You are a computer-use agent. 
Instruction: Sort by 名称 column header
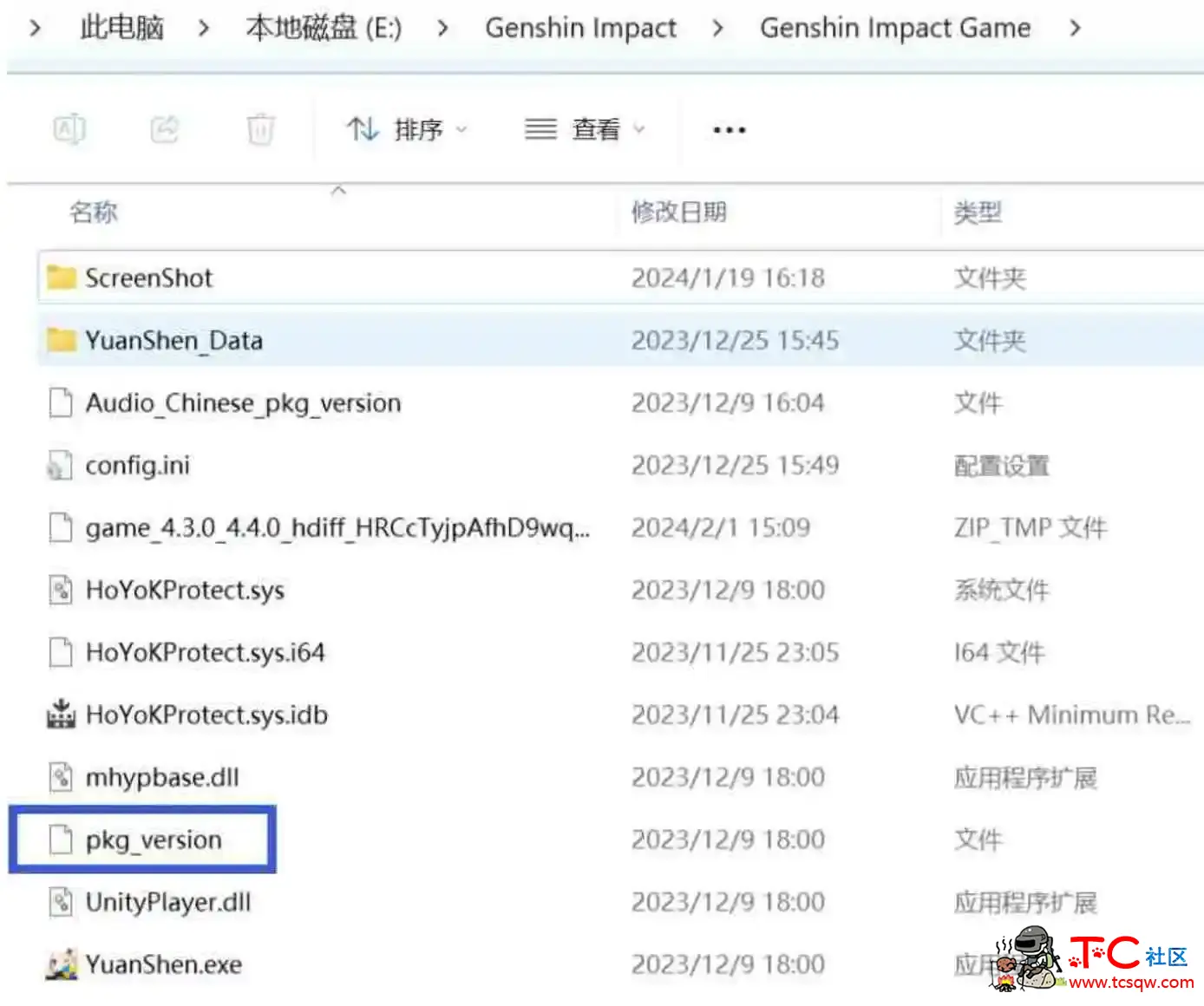(x=94, y=212)
